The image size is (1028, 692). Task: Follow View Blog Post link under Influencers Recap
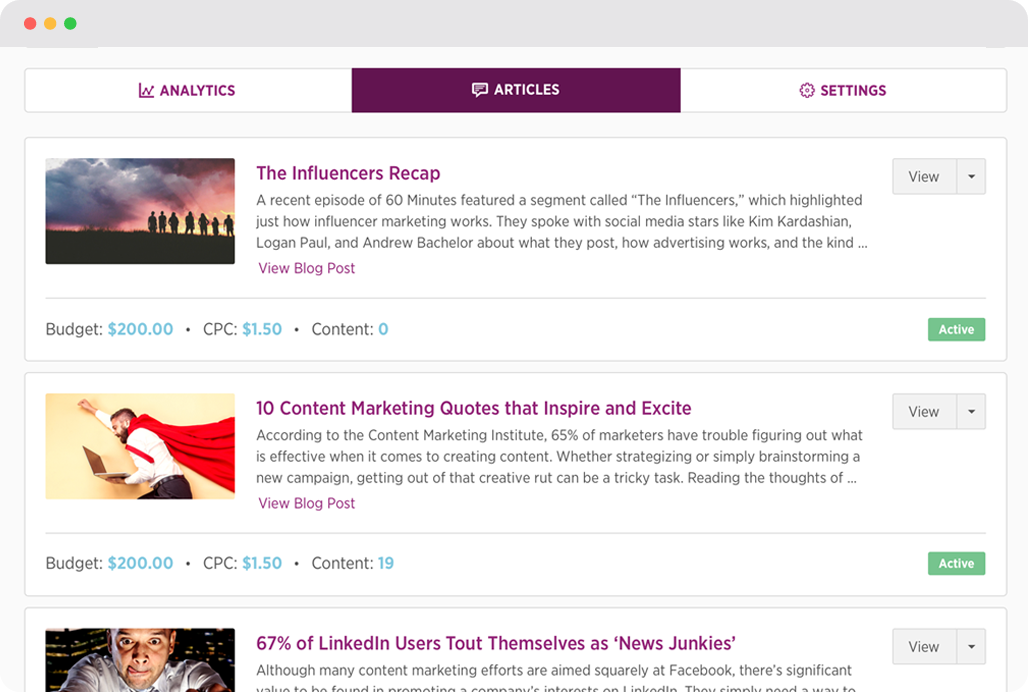[306, 268]
